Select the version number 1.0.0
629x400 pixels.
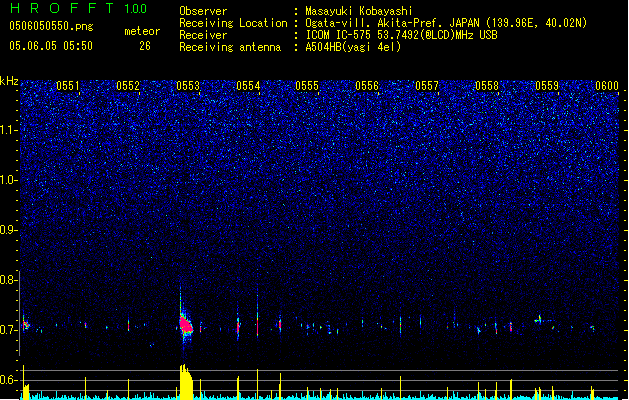[x=136, y=9]
